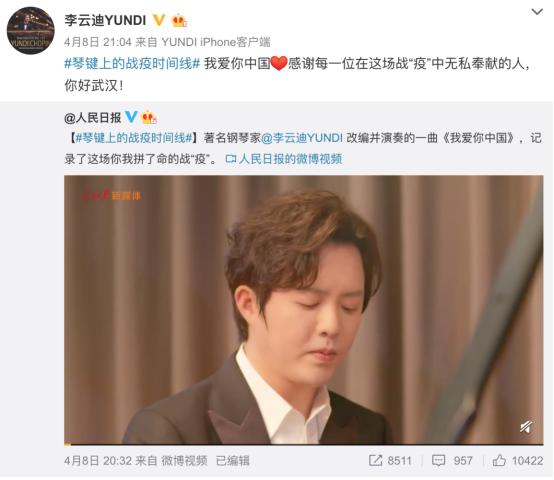Click the 李云迪YUNDI profile avatar
Screen dimensions: 554x480
pos(31,30)
